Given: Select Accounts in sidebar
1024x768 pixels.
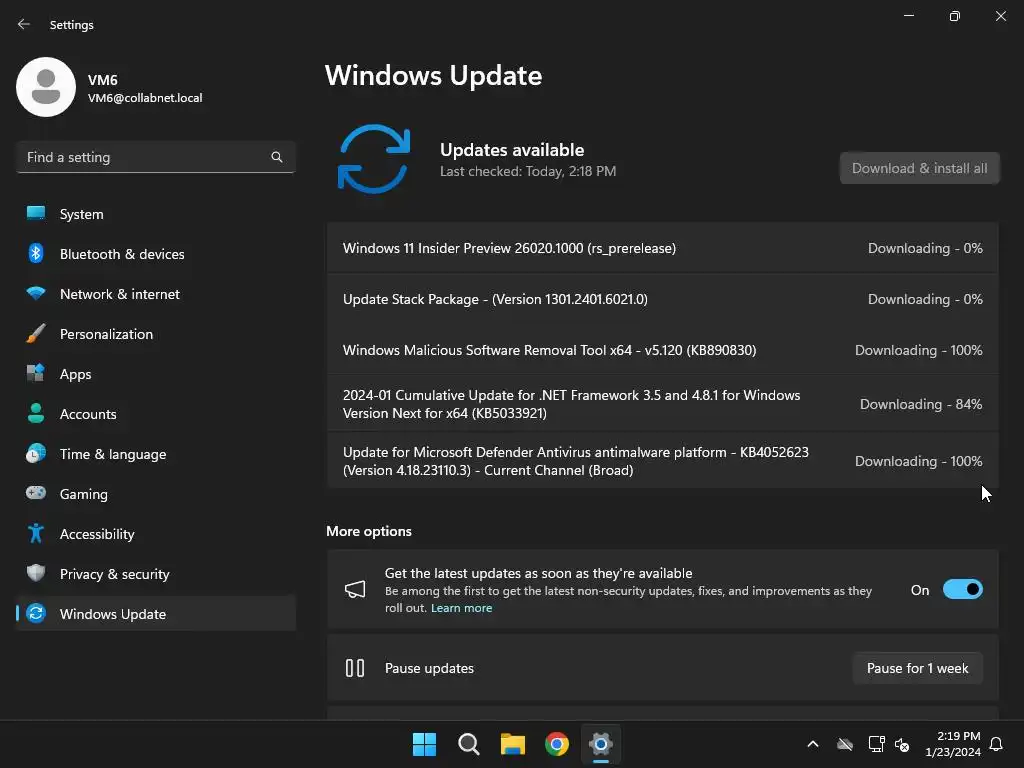Looking at the screenshot, I should point(155,414).
